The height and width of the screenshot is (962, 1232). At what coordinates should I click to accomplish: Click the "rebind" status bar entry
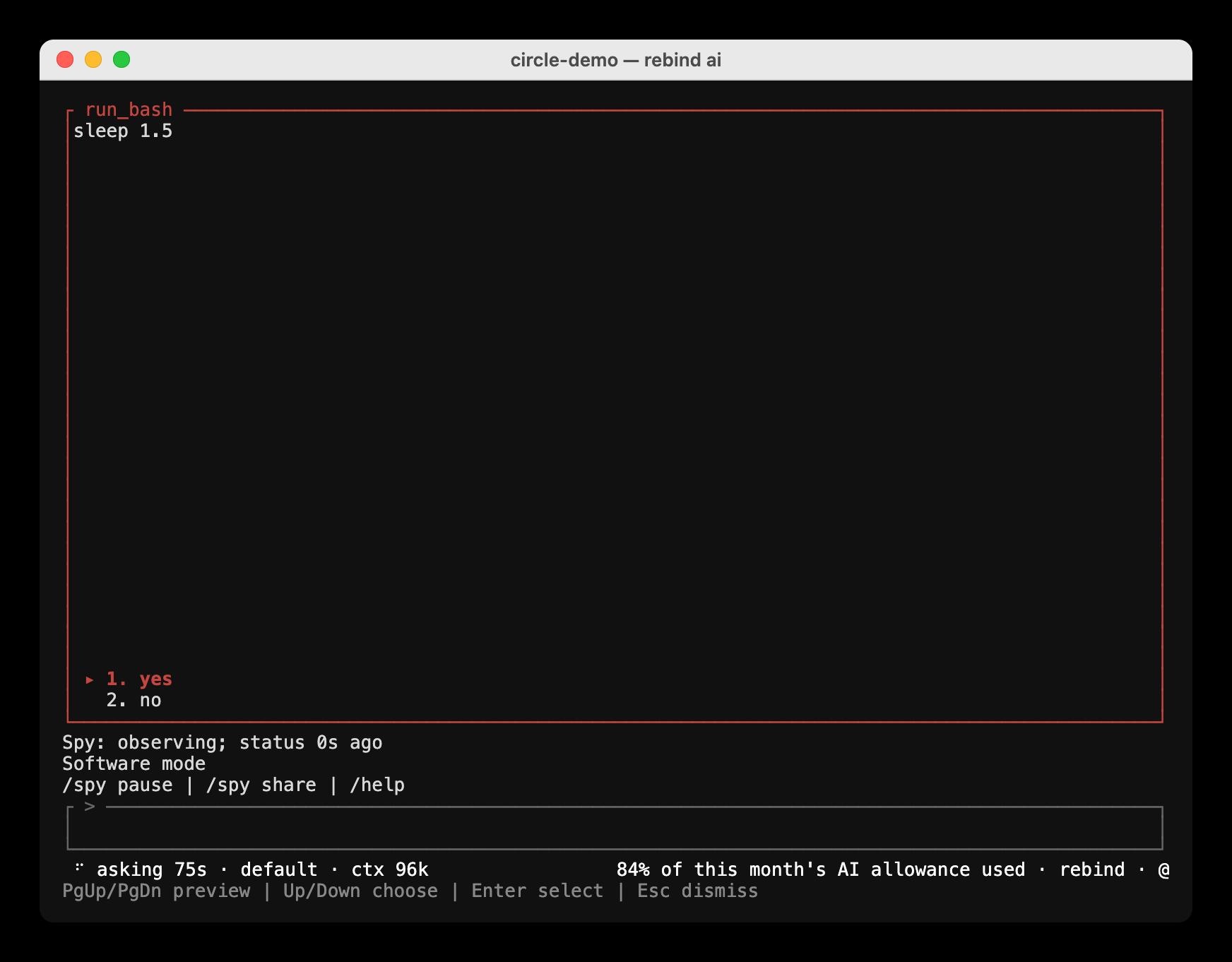1092,869
